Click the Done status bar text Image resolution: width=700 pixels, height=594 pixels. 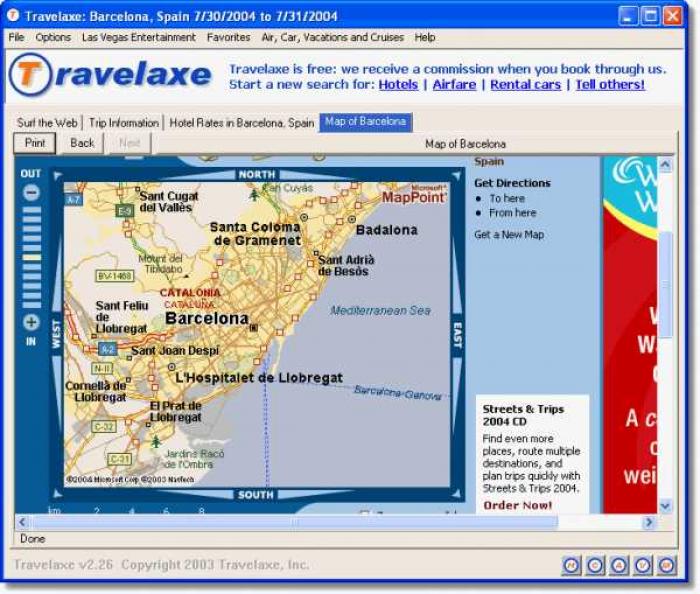click(33, 539)
